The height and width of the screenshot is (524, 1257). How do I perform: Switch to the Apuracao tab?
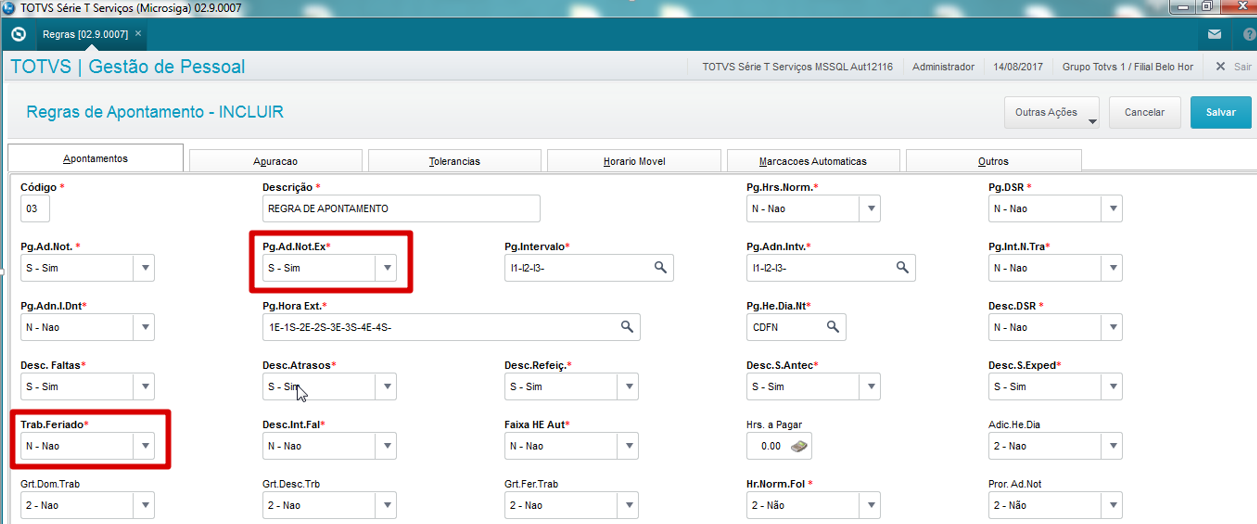pos(275,161)
